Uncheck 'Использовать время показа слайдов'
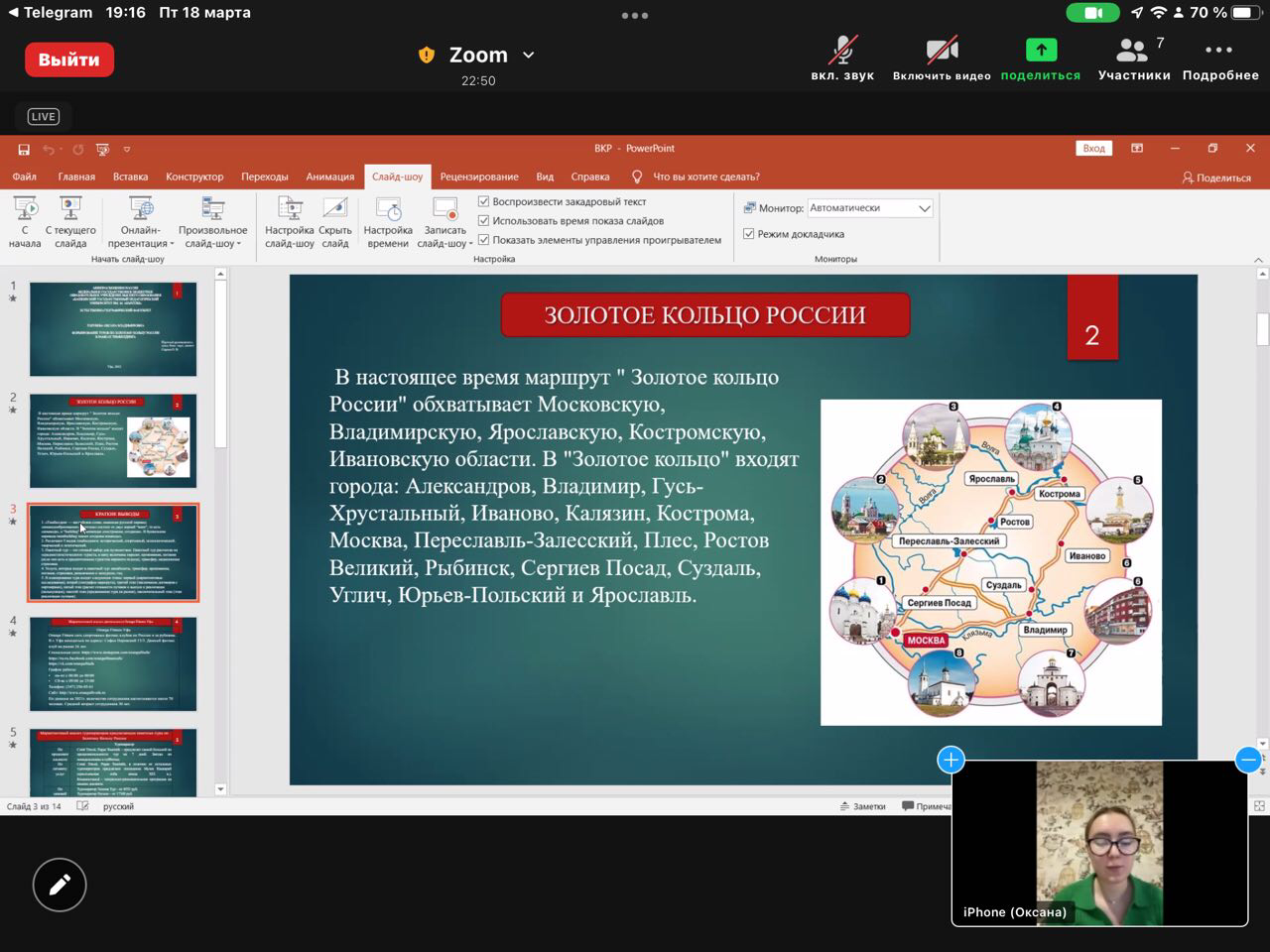The height and width of the screenshot is (952, 1270). click(484, 220)
